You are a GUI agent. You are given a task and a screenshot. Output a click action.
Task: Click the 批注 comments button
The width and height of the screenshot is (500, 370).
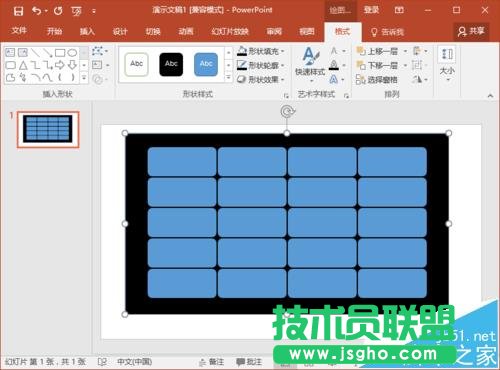[x=249, y=362]
